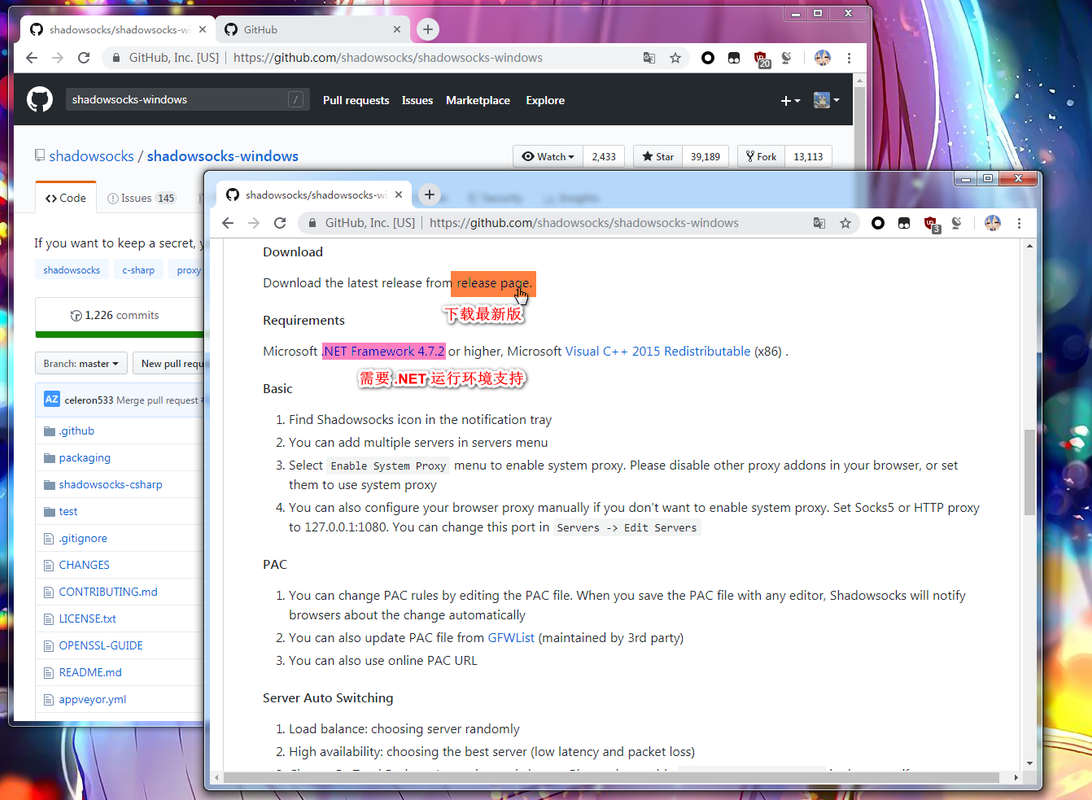
Task: Click the Fork button
Action: tap(761, 157)
